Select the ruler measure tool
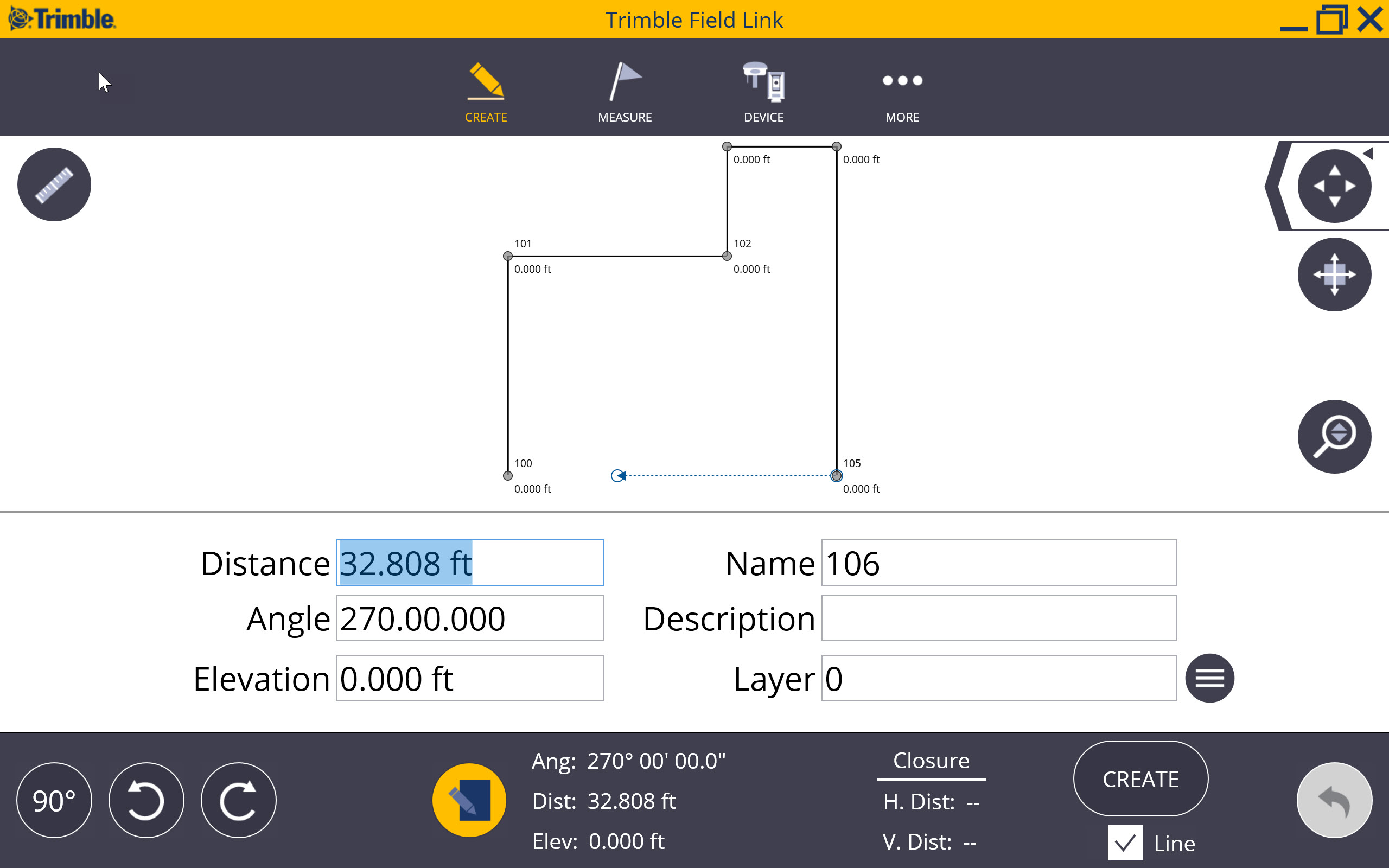The image size is (1389, 868). coord(54,184)
